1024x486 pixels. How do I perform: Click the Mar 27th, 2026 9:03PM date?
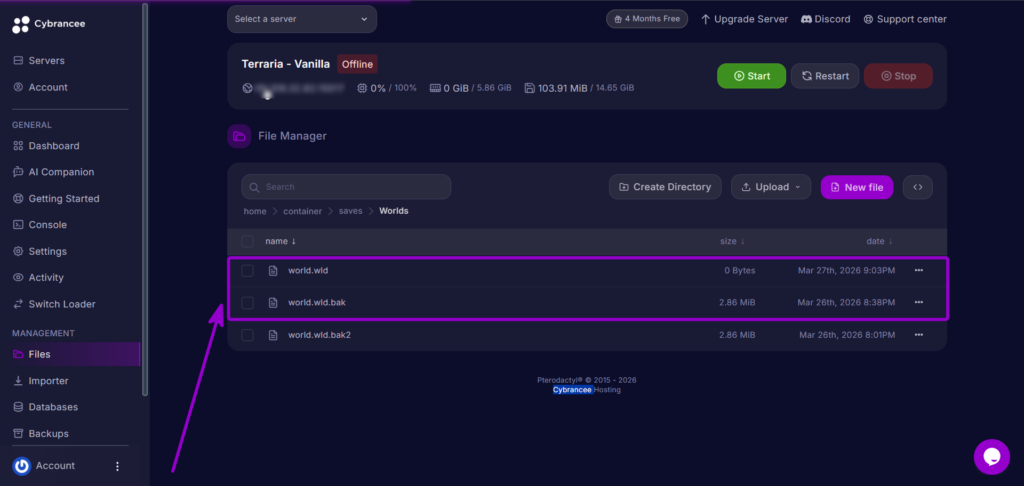[846, 270]
